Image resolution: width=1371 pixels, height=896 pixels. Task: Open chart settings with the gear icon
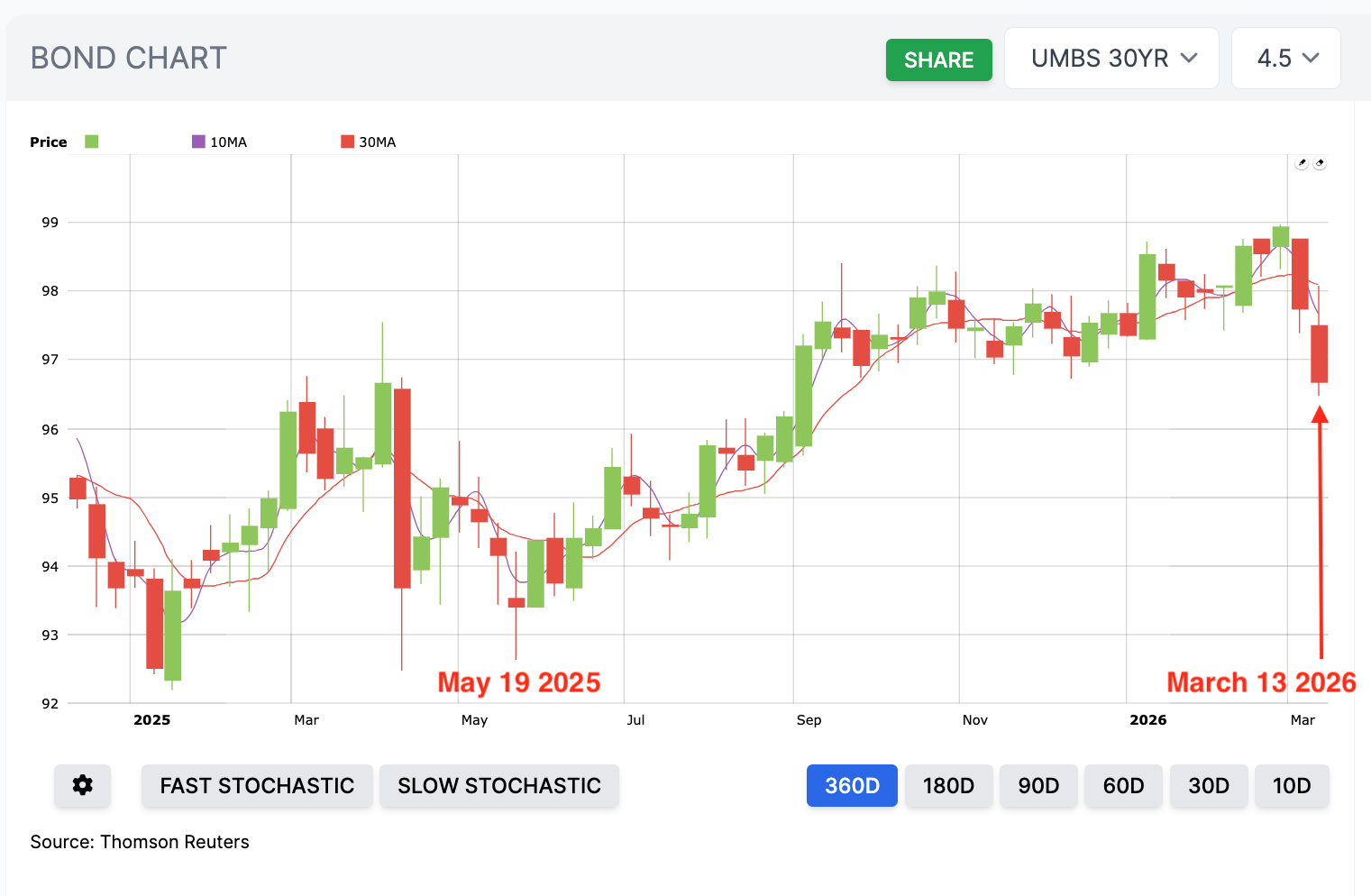click(82, 785)
